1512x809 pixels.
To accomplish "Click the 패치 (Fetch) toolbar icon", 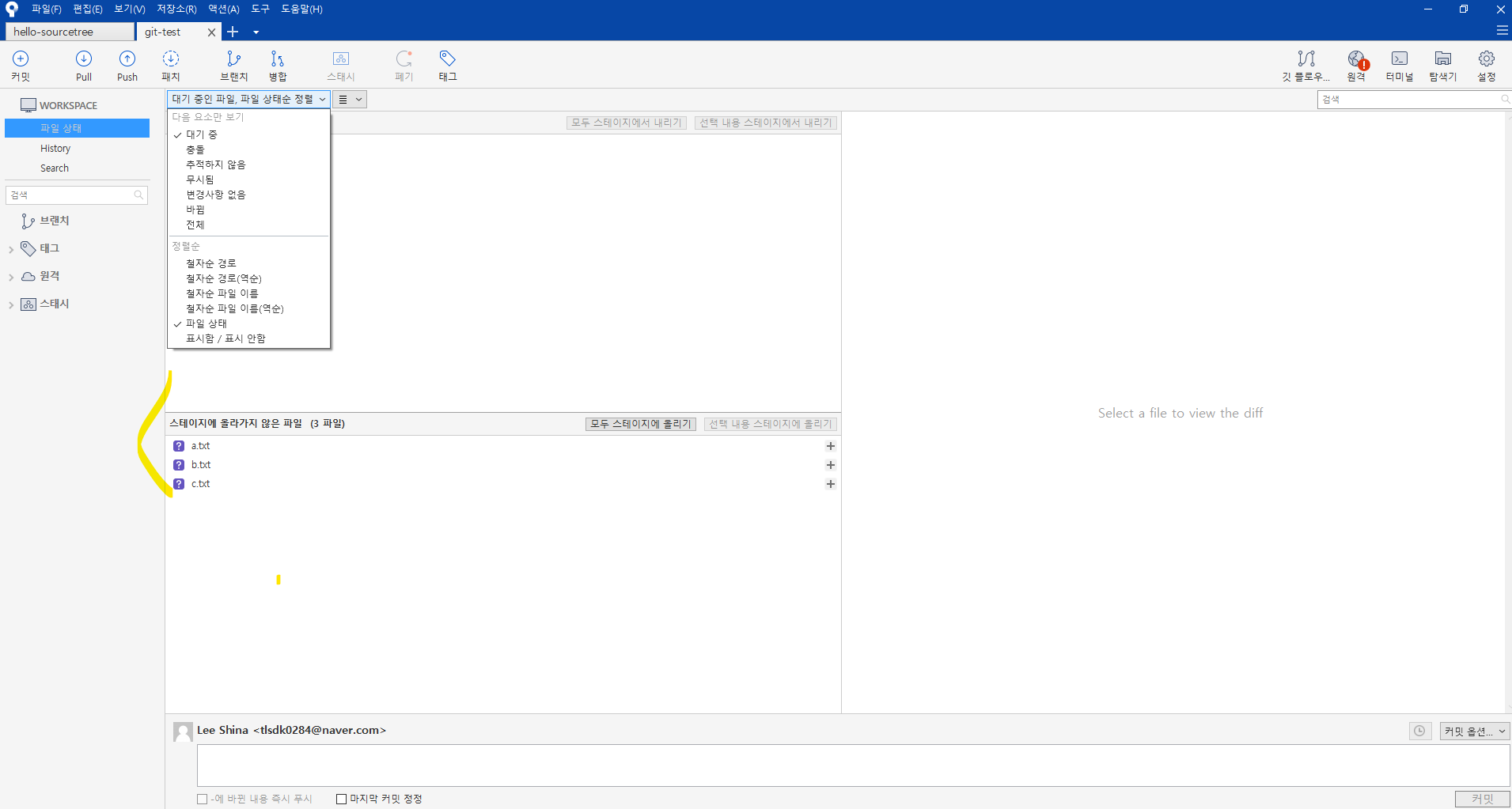I will (171, 66).
